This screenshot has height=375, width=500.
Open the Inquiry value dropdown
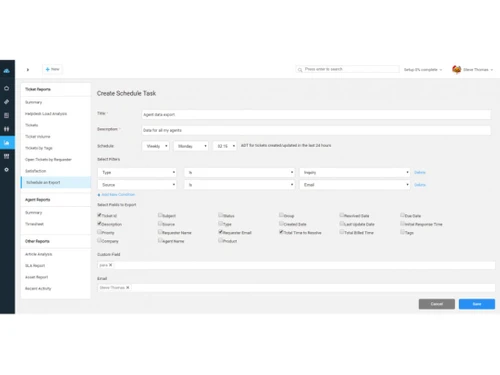pyautogui.click(x=355, y=172)
